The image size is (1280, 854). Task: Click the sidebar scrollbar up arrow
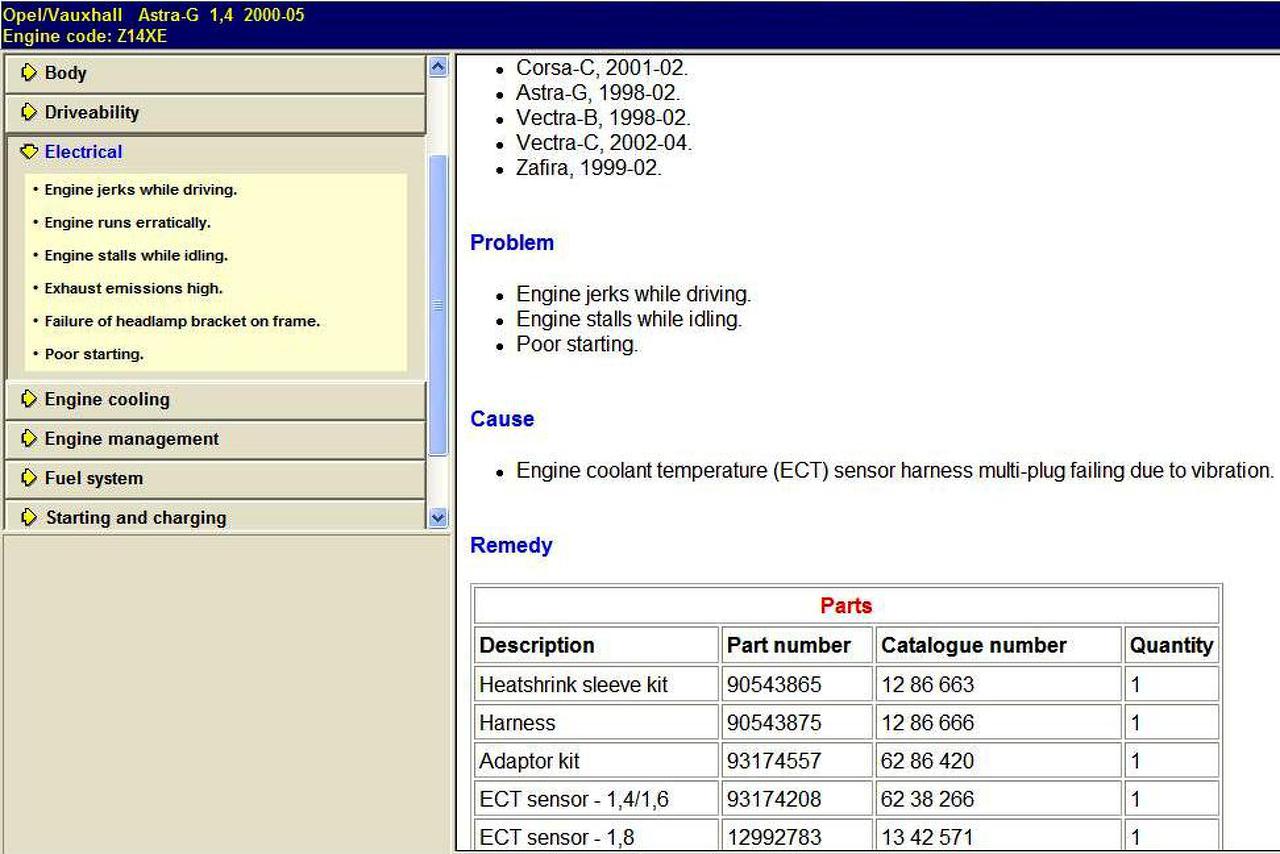coord(438,66)
